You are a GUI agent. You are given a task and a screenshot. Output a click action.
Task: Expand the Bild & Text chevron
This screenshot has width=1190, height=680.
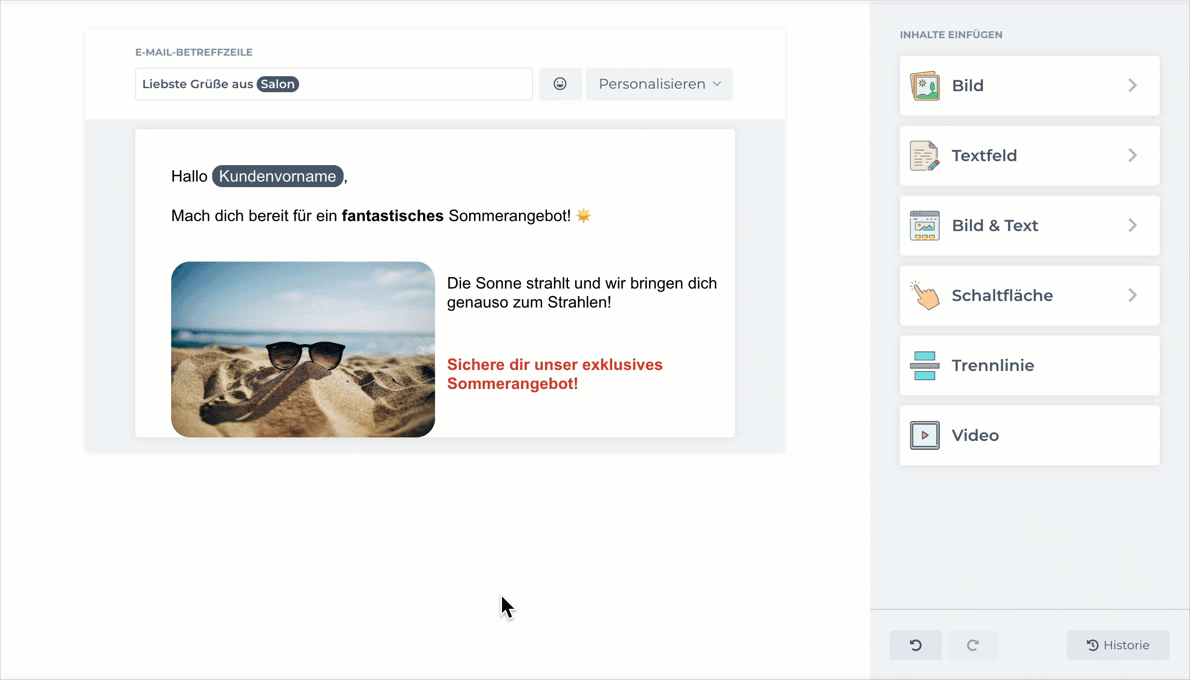point(1132,225)
